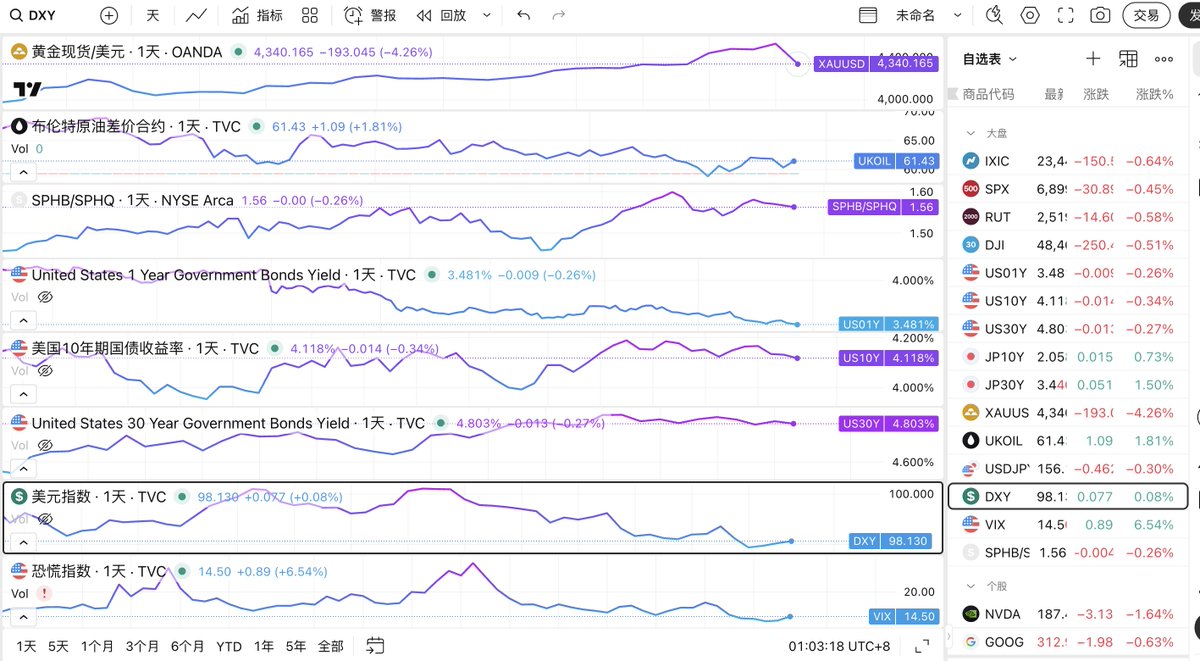Collapse the 个股 watchlist section

[969, 586]
